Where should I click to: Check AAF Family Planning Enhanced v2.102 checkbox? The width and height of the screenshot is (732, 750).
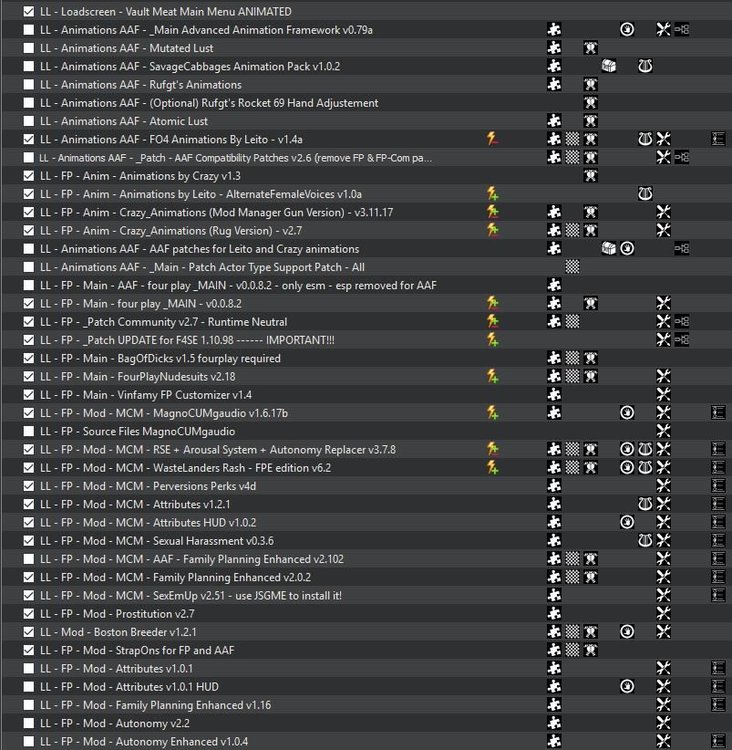[x=29, y=559]
